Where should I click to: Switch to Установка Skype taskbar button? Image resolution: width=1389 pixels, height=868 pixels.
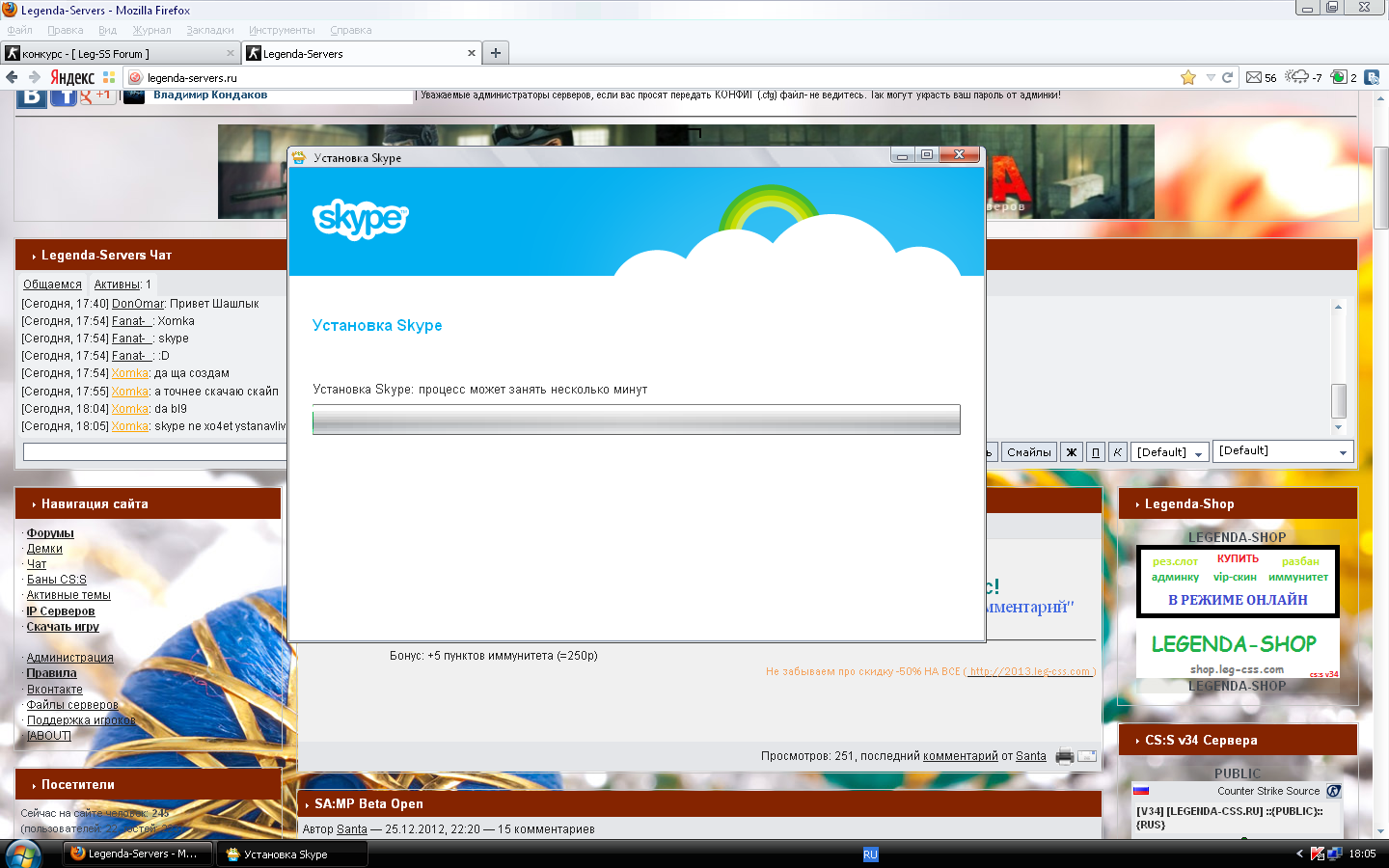[x=292, y=854]
